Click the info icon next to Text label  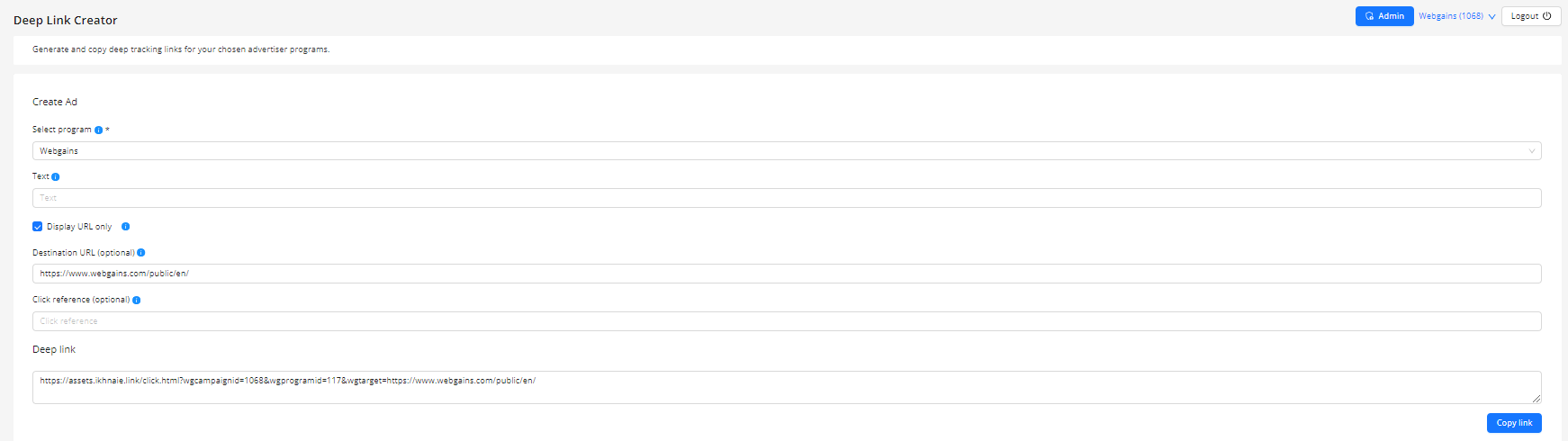(x=56, y=177)
